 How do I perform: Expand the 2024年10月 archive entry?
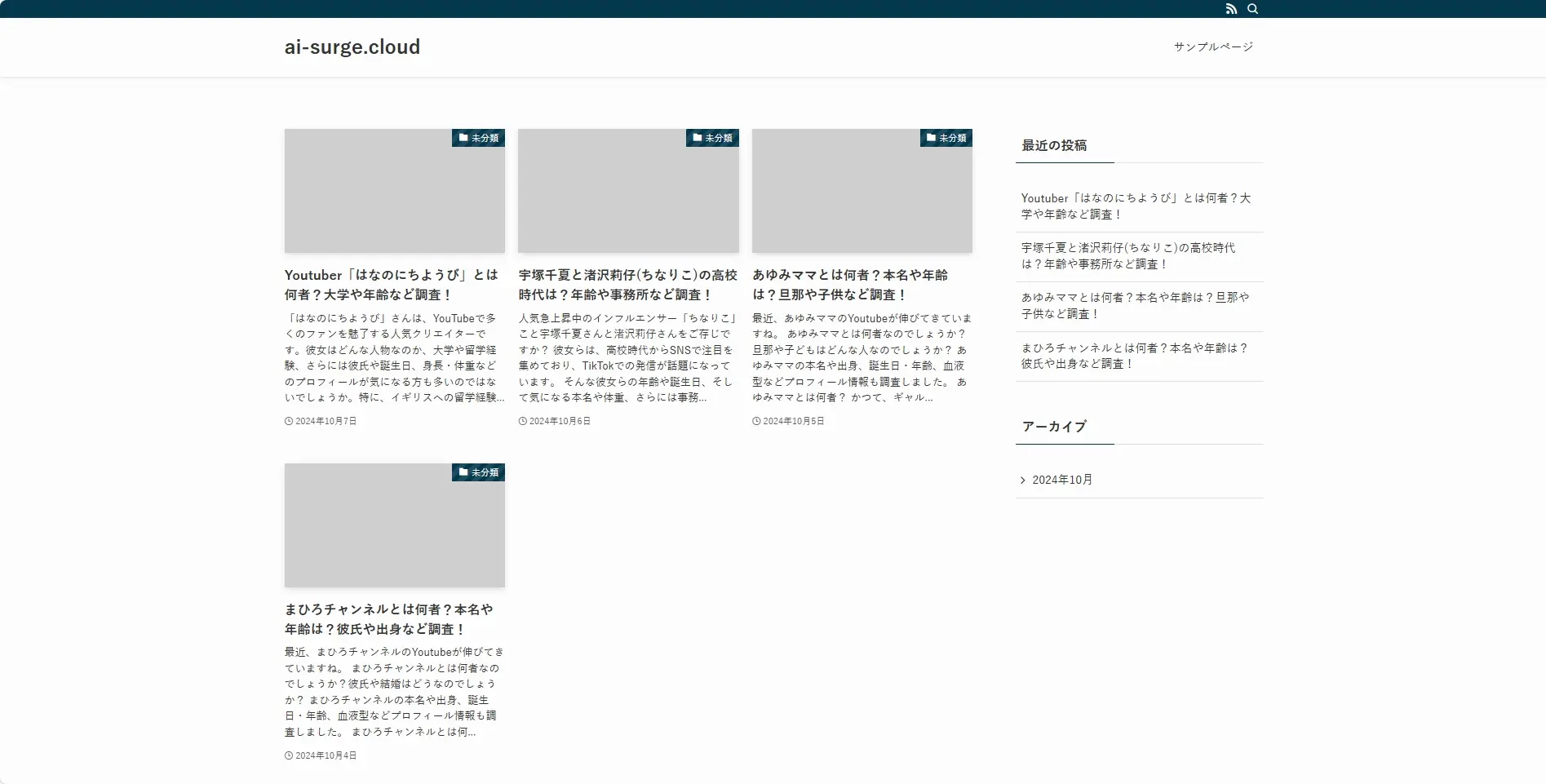1061,479
